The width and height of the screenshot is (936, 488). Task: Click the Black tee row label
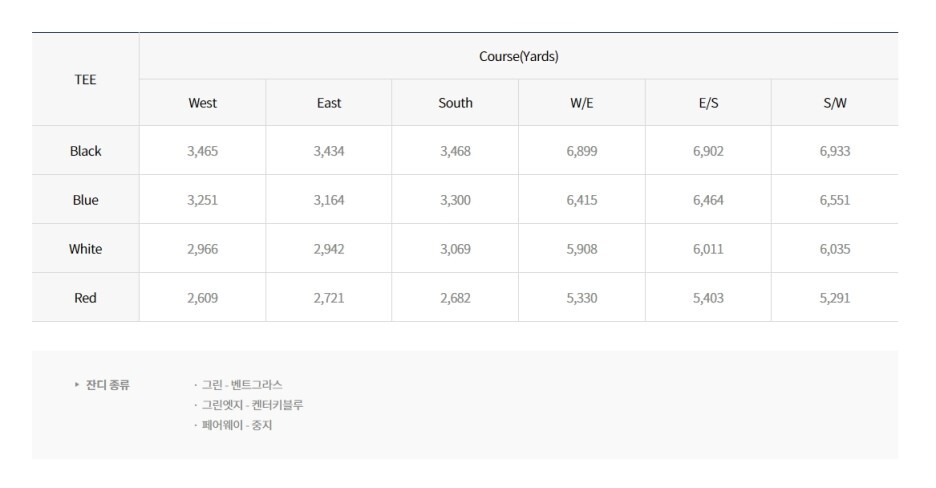85,151
